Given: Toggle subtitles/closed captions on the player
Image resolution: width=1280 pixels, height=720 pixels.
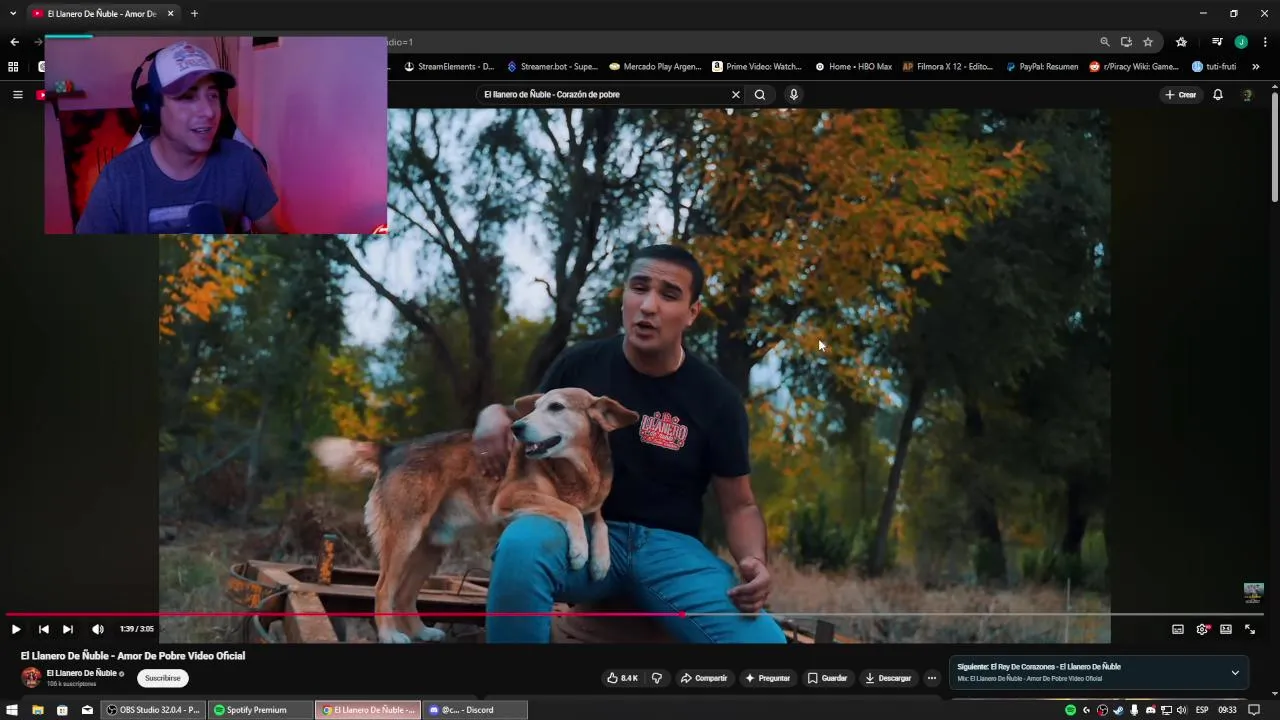Looking at the screenshot, I should point(1178,629).
